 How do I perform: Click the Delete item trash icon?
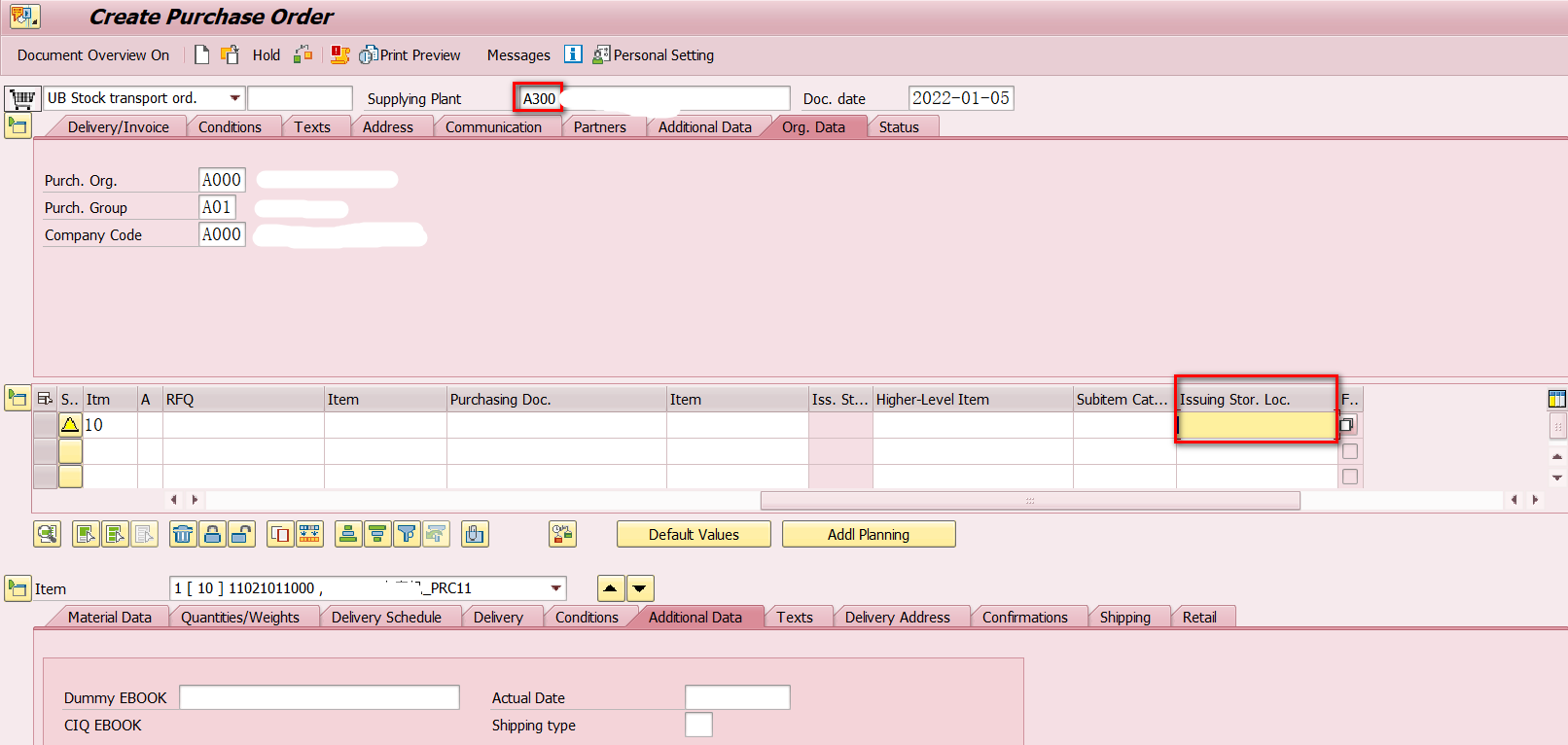(x=183, y=534)
